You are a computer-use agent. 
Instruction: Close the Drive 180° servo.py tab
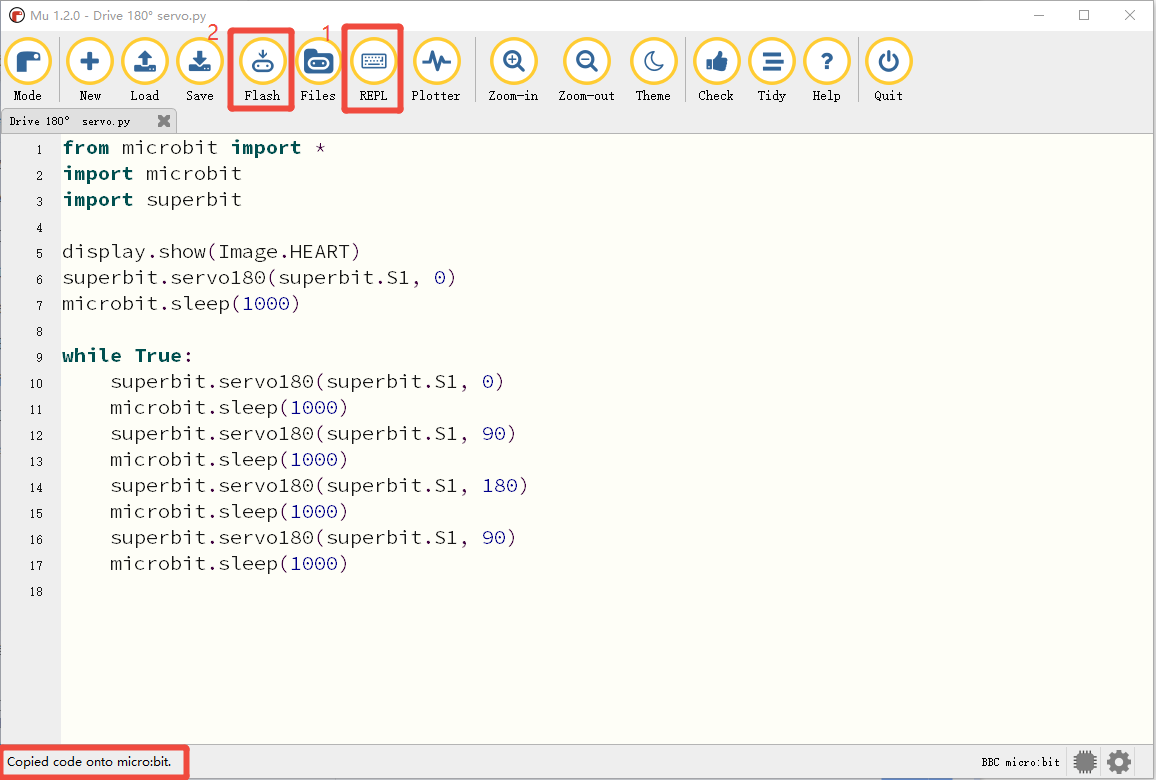point(164,121)
